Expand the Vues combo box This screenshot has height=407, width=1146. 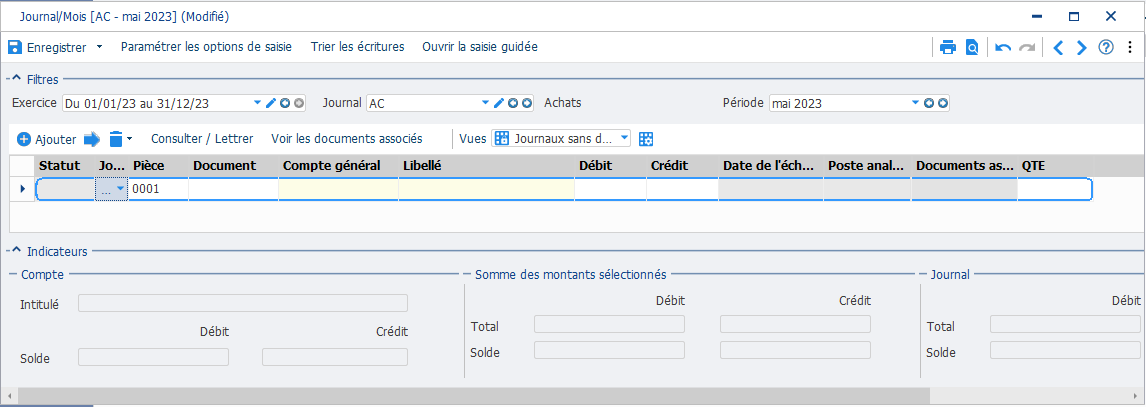(624, 137)
